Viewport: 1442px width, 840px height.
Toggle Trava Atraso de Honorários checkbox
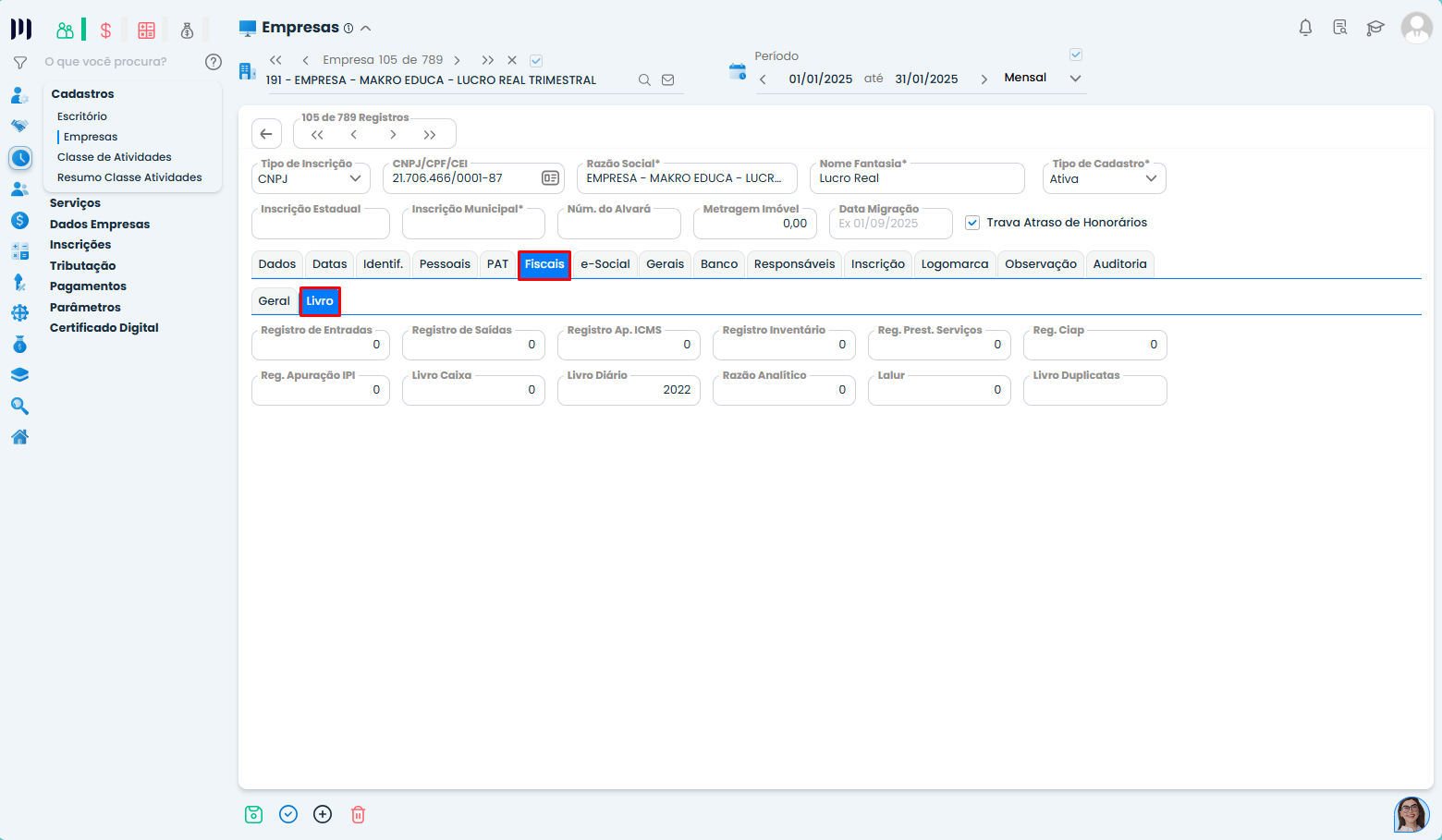click(x=972, y=223)
